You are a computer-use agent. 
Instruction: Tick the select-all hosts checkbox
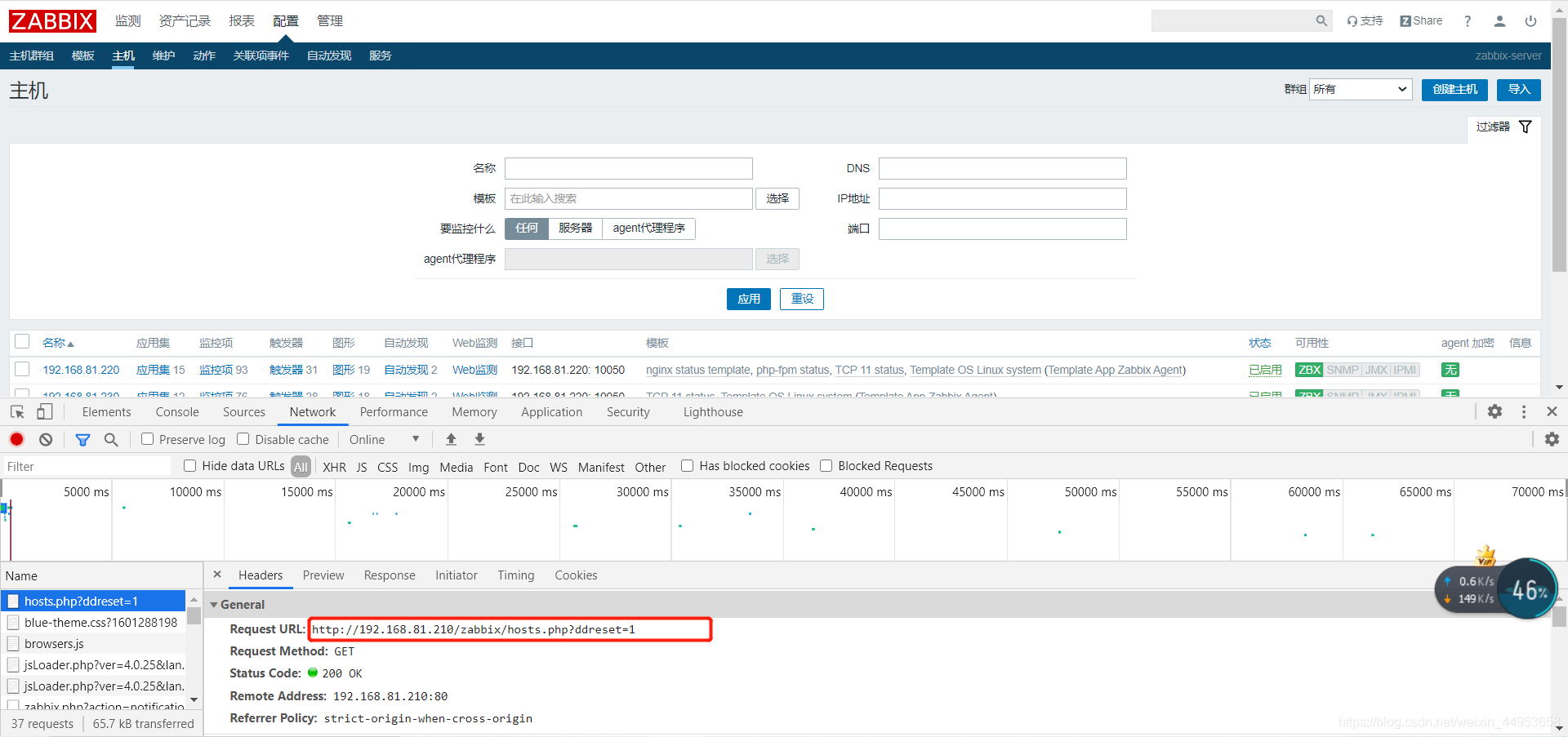[22, 342]
